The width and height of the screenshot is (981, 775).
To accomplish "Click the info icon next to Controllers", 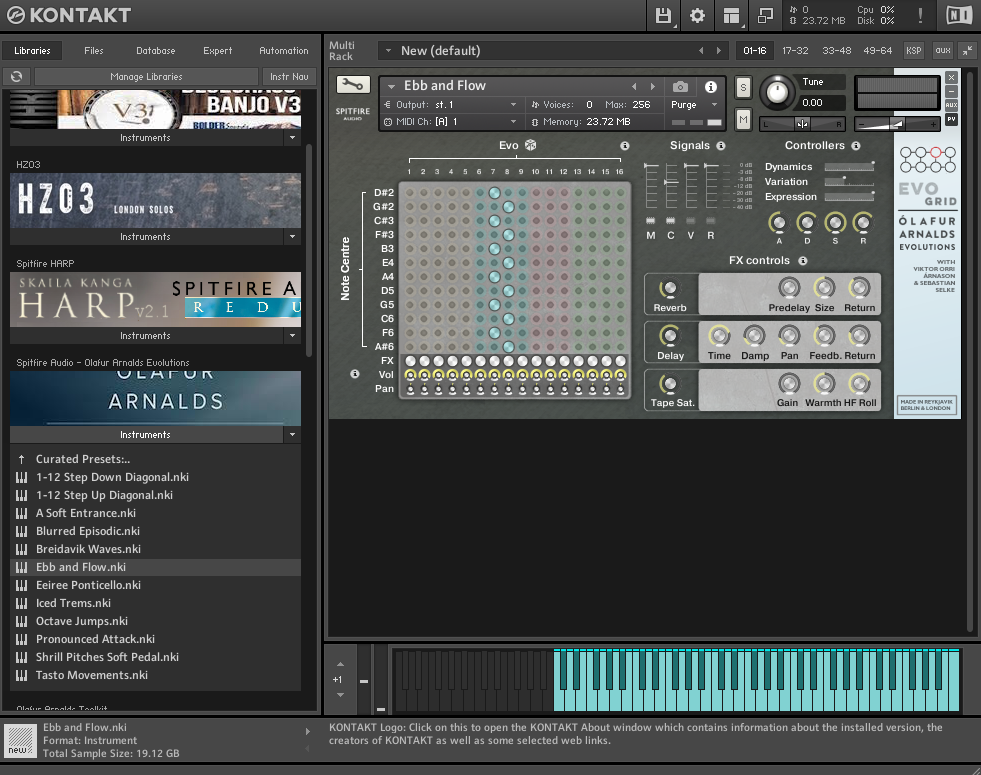I will click(x=856, y=146).
